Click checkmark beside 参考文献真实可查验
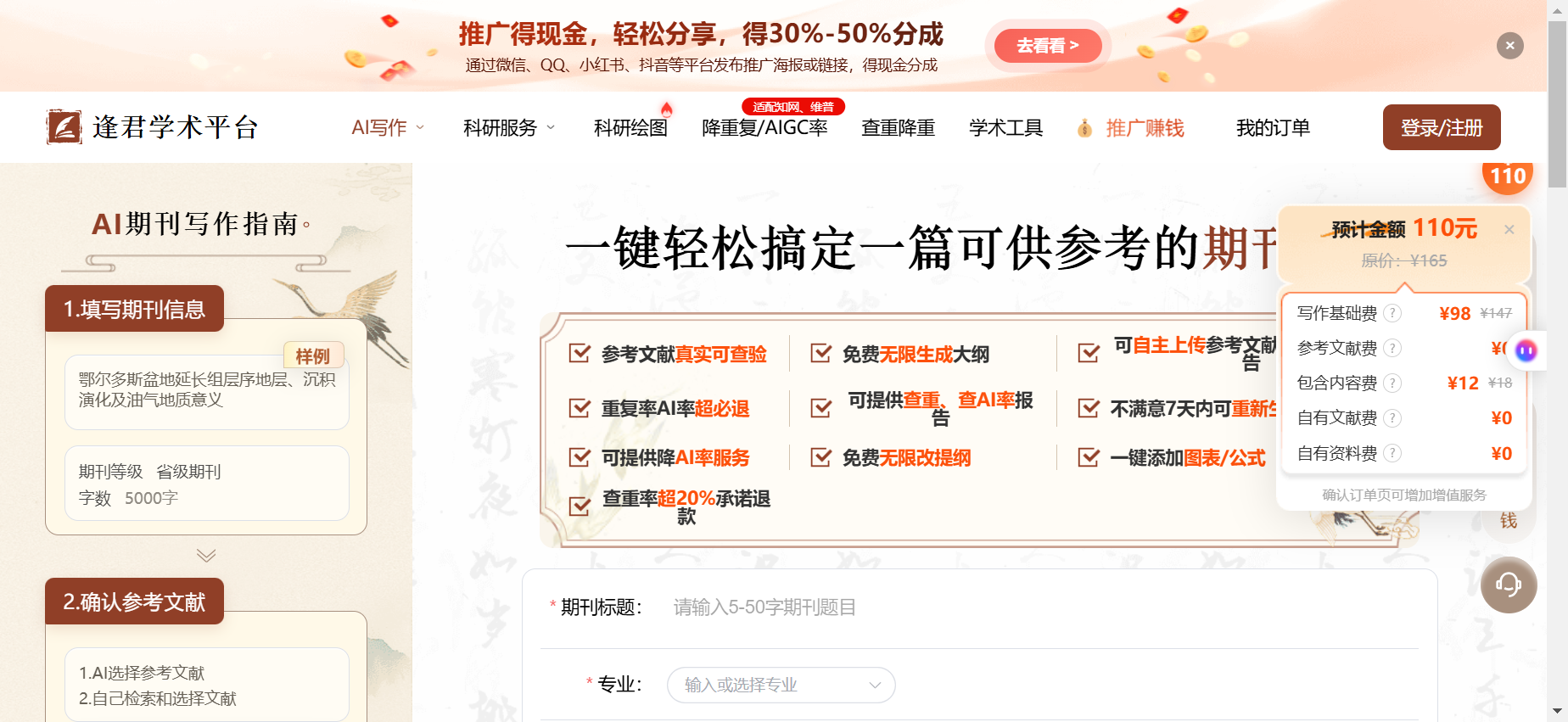 pos(580,353)
